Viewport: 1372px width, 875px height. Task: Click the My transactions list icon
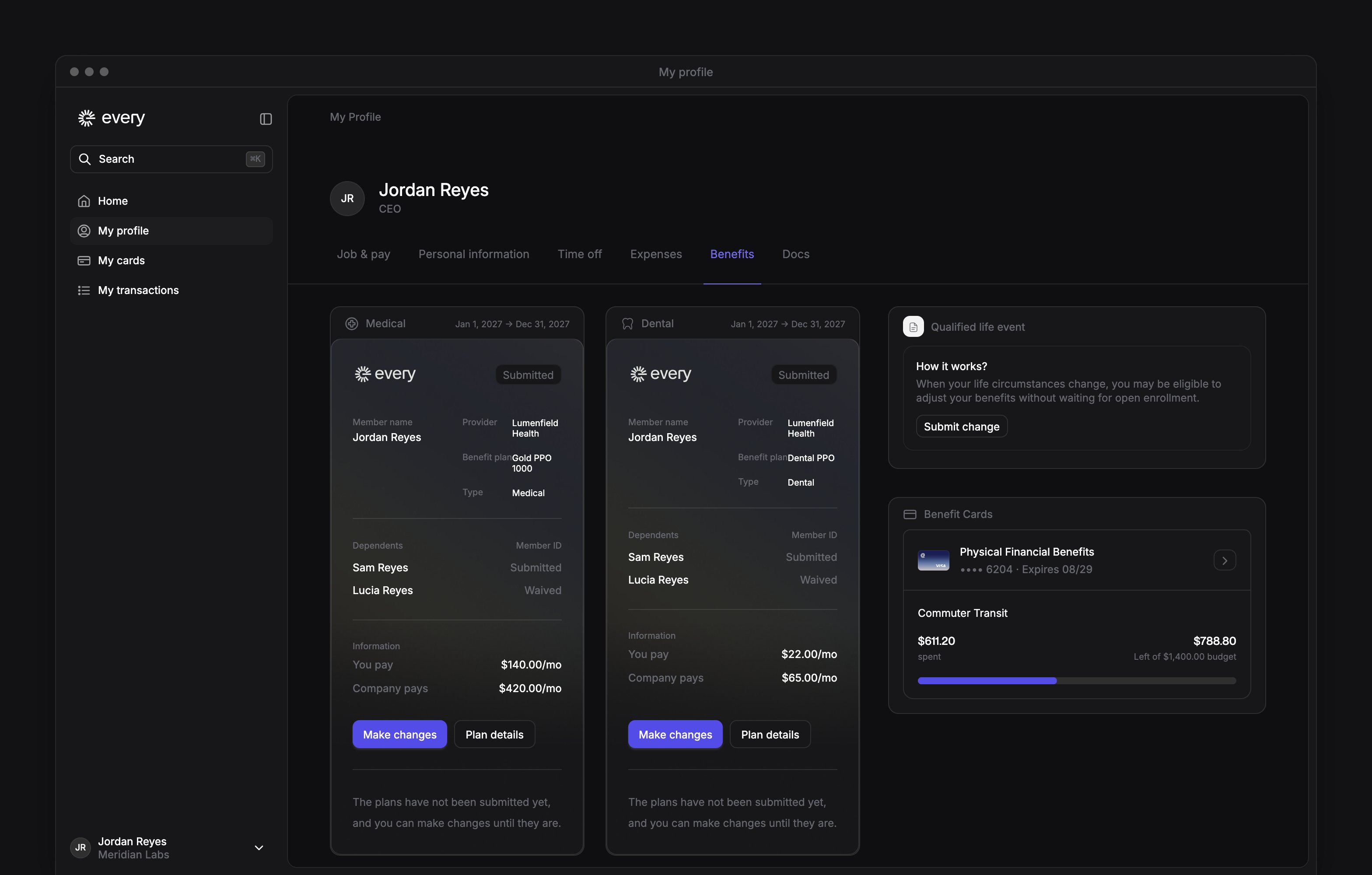tap(84, 290)
